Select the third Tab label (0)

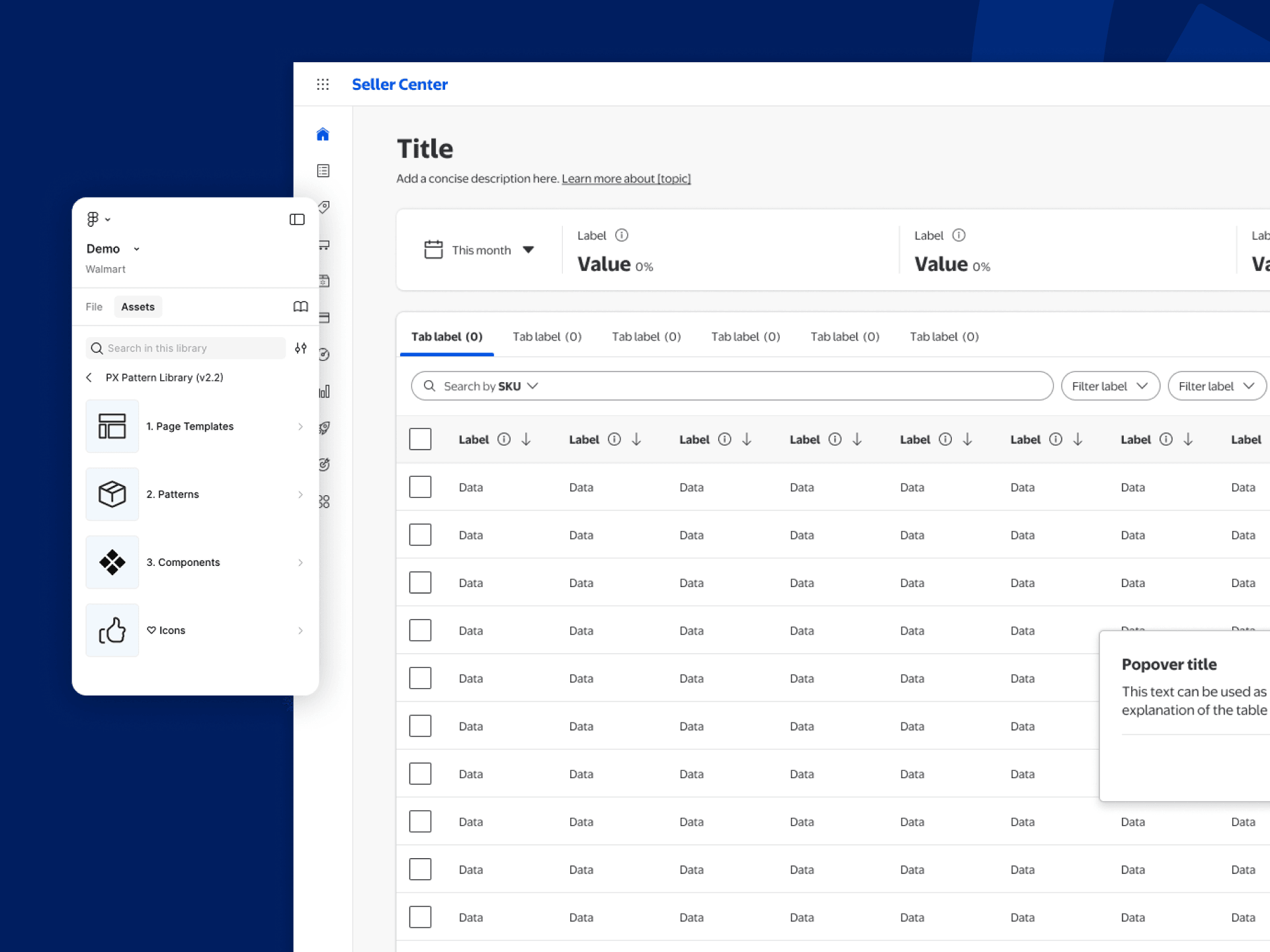pos(646,337)
